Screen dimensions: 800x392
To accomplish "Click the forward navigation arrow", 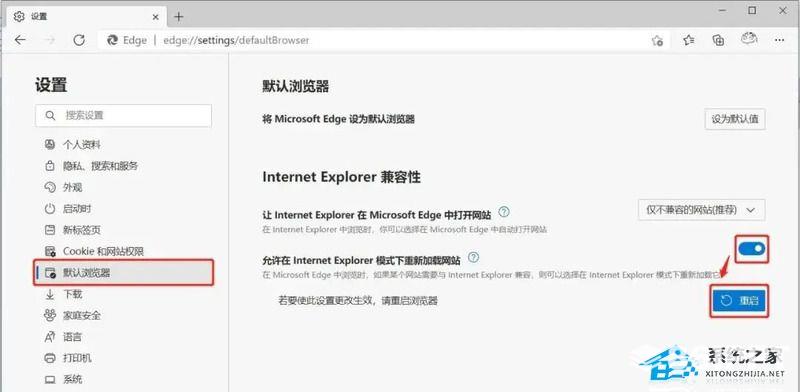I will click(x=49, y=40).
